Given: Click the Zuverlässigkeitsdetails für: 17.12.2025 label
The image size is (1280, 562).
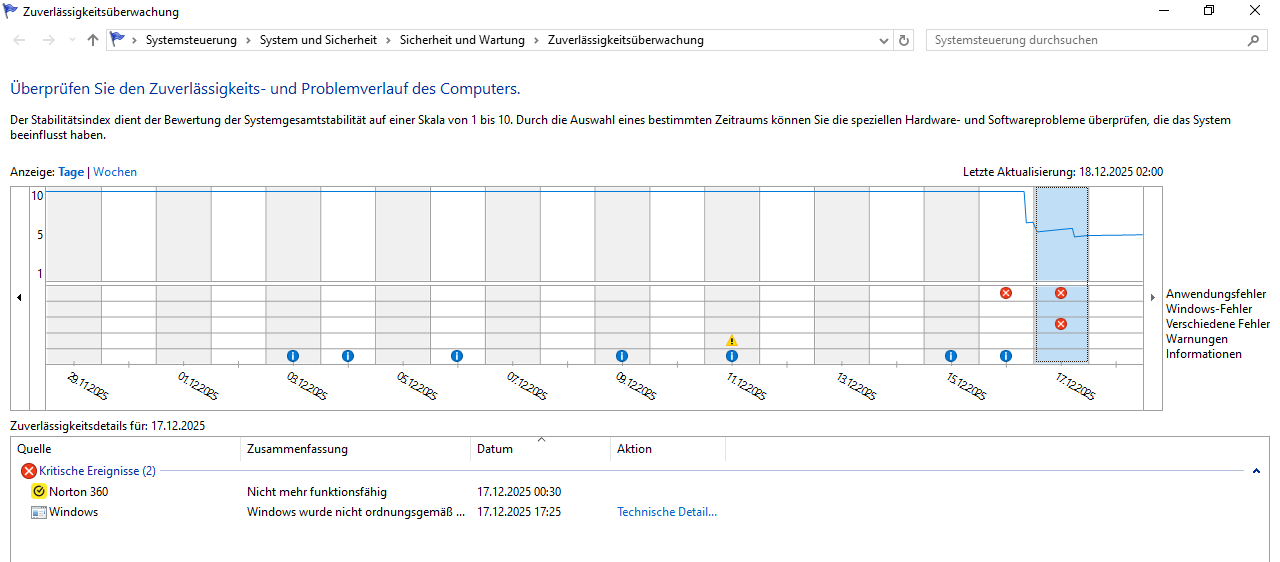Looking at the screenshot, I should tap(108, 425).
